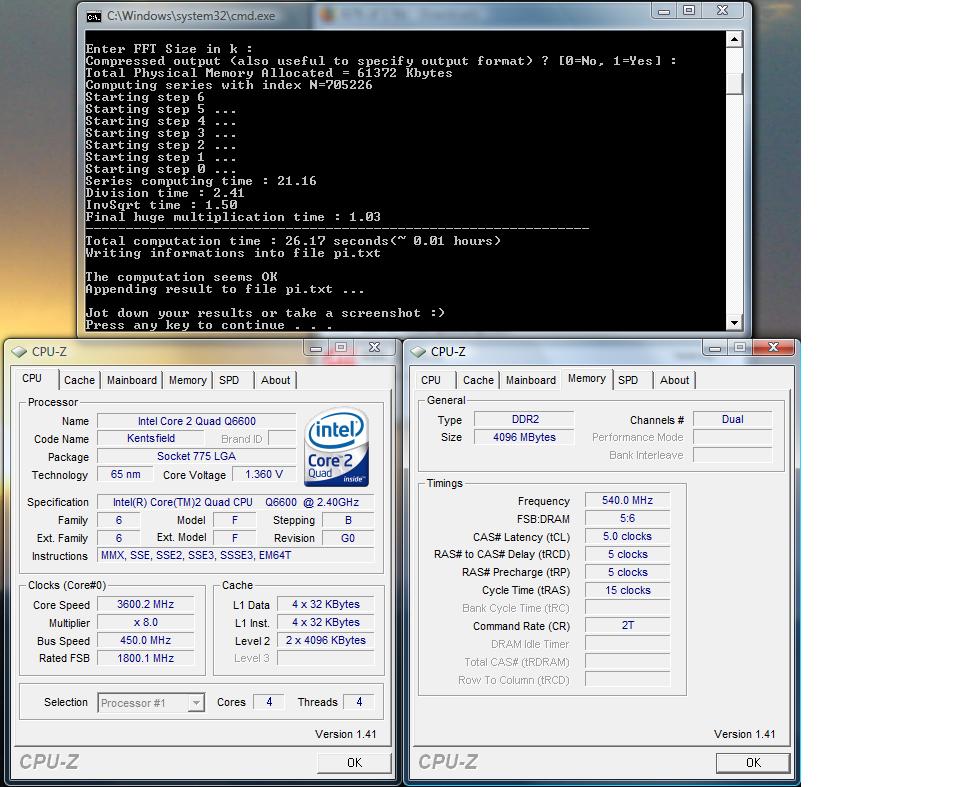Image resolution: width=960 pixels, height=787 pixels.
Task: Click the Revision value G0
Action: (x=348, y=538)
